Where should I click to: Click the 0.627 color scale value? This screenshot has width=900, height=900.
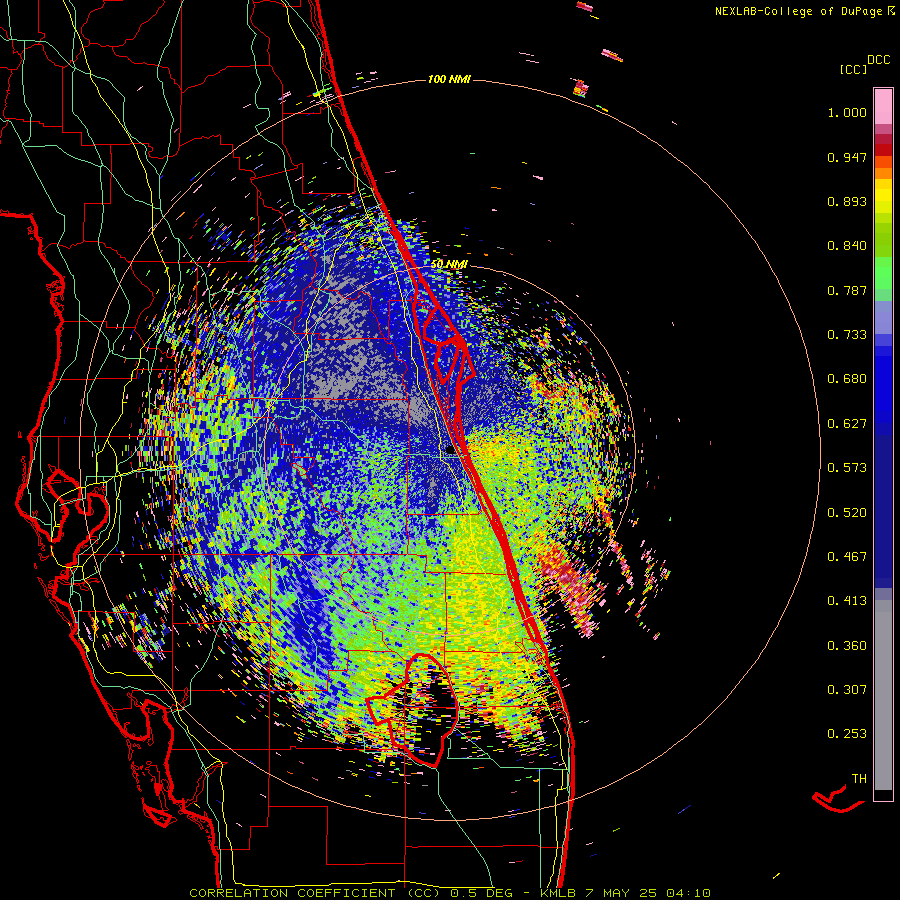point(847,424)
